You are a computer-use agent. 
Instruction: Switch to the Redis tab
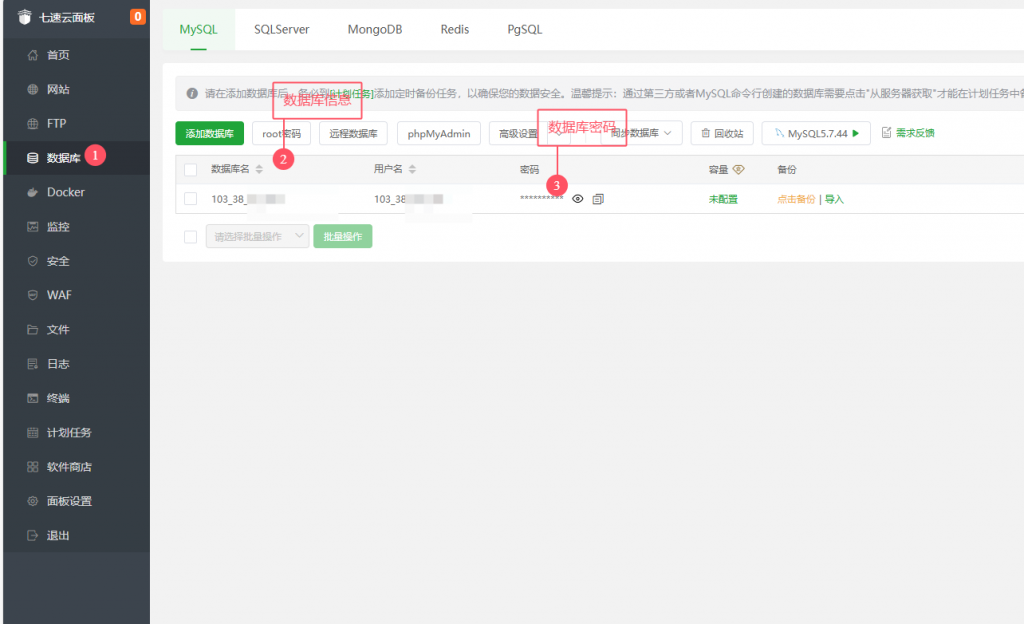pos(455,30)
